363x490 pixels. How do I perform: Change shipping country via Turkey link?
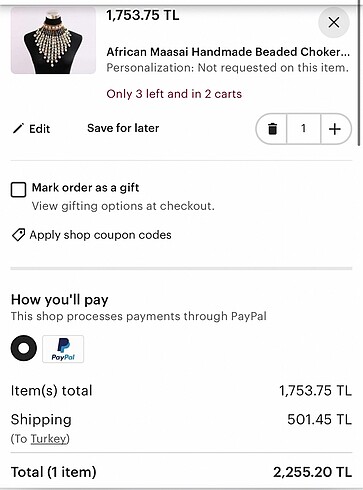48,439
